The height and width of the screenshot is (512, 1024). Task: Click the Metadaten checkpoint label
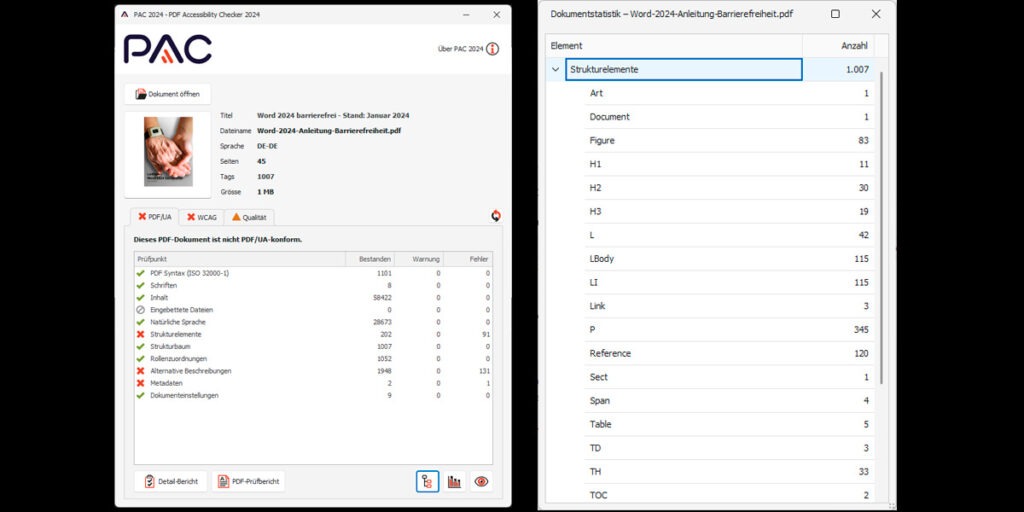(x=167, y=383)
